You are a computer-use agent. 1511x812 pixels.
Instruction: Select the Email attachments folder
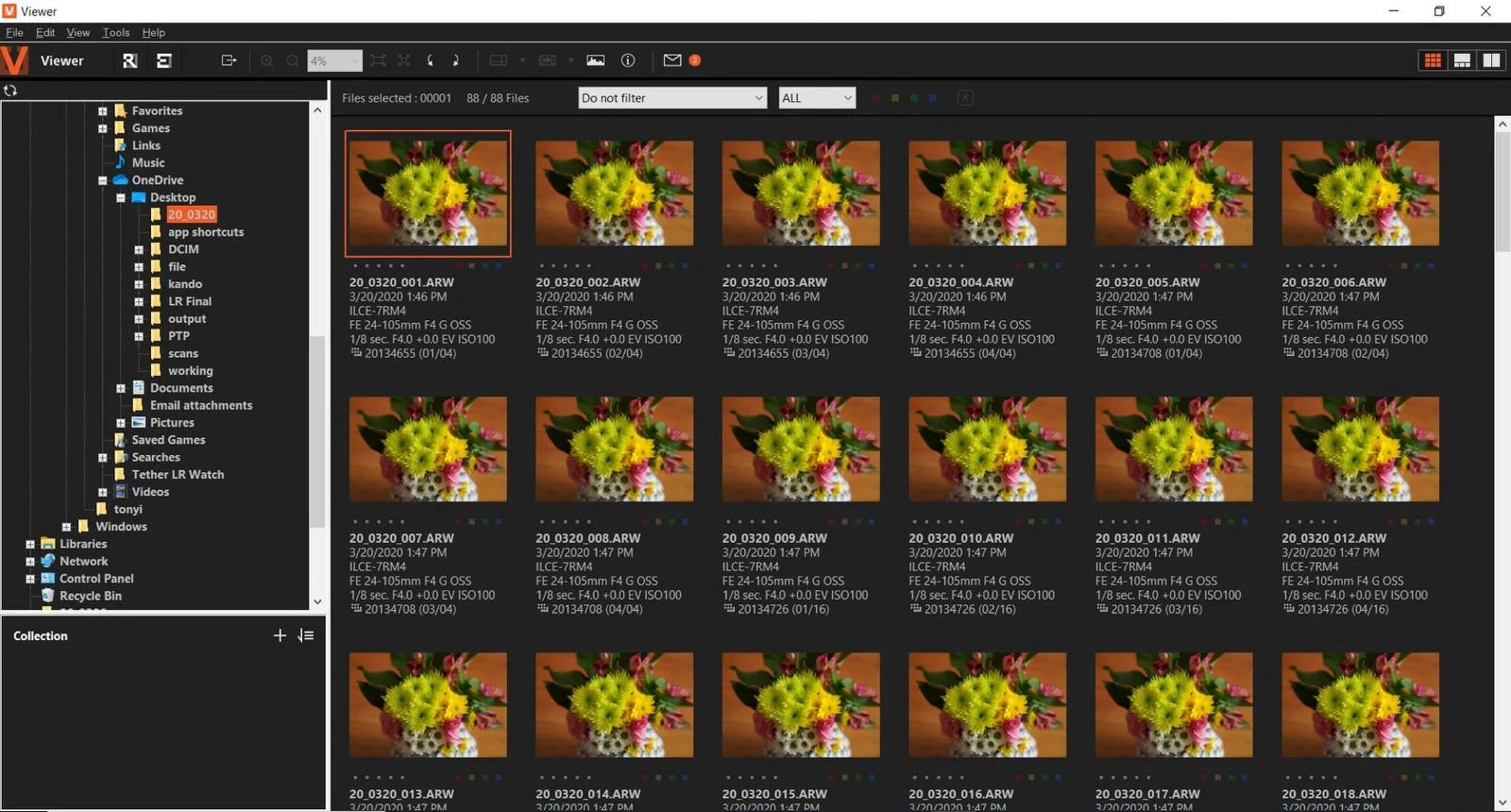(x=200, y=406)
